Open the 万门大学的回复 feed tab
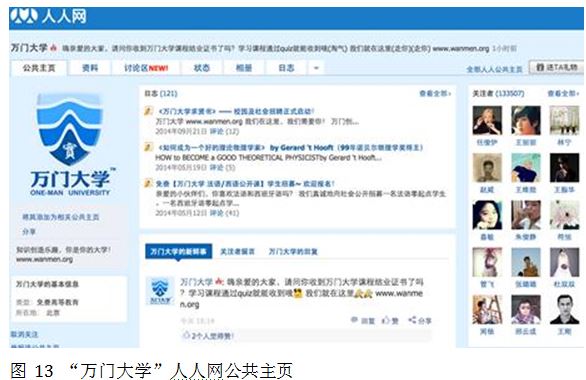The image size is (586, 380). tap(293, 251)
